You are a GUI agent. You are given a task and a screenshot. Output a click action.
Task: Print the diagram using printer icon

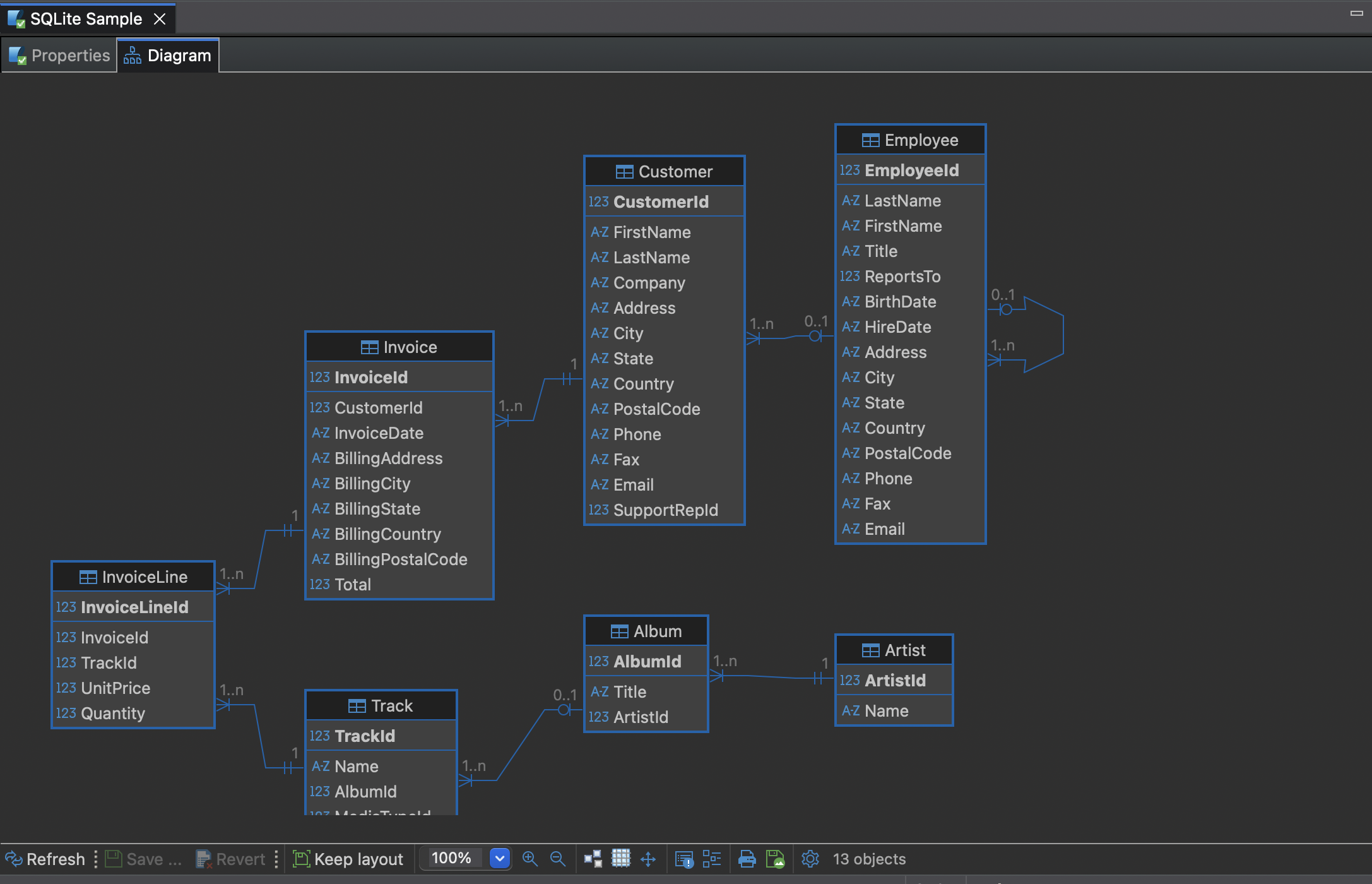(x=747, y=859)
